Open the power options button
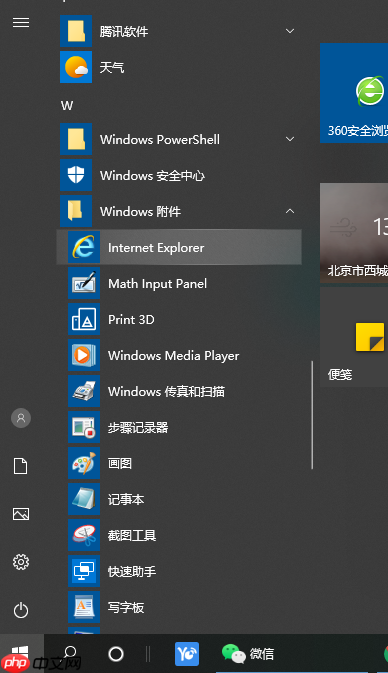 point(21,610)
